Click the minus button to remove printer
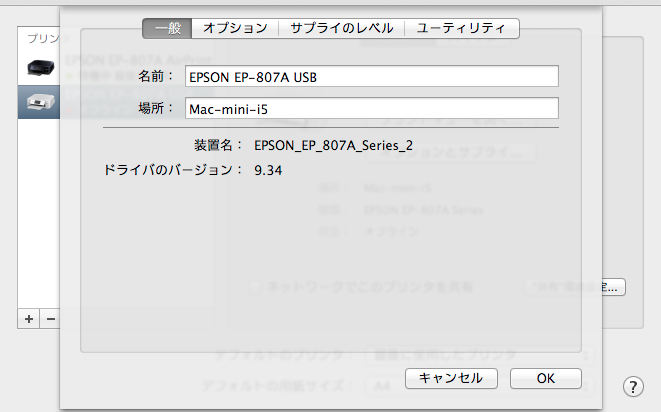 (50, 319)
